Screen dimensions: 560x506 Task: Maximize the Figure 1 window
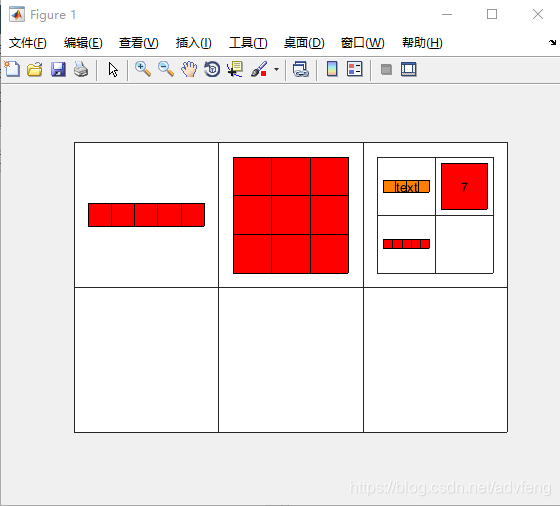point(492,14)
